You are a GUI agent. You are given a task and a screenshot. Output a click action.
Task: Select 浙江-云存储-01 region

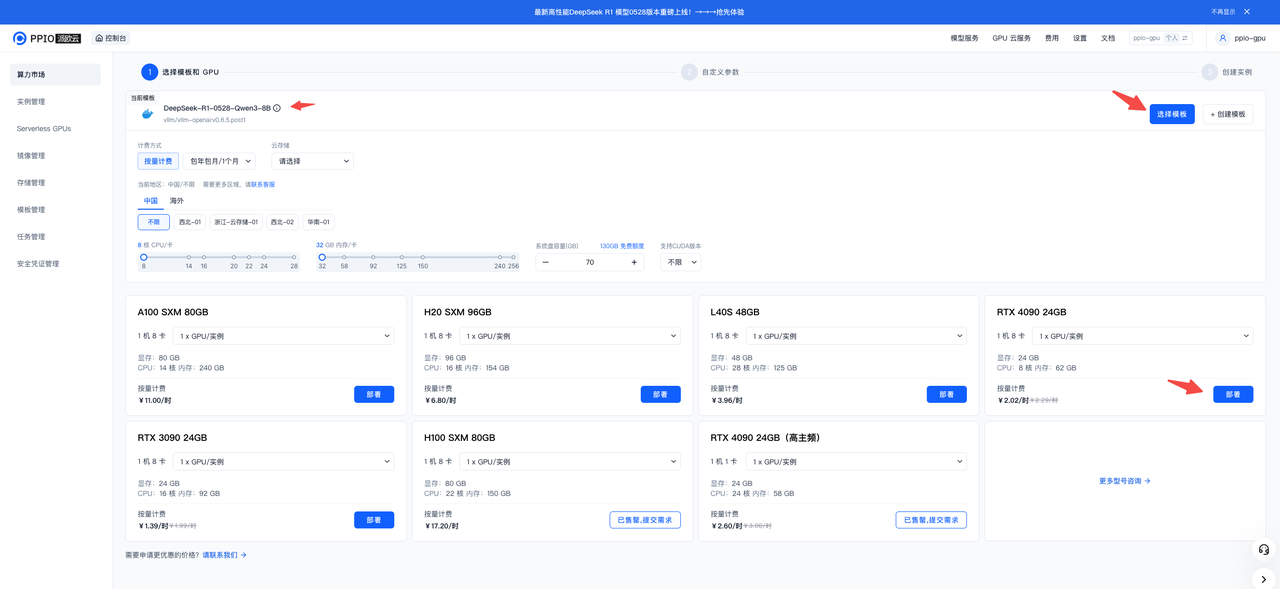pyautogui.click(x=237, y=222)
